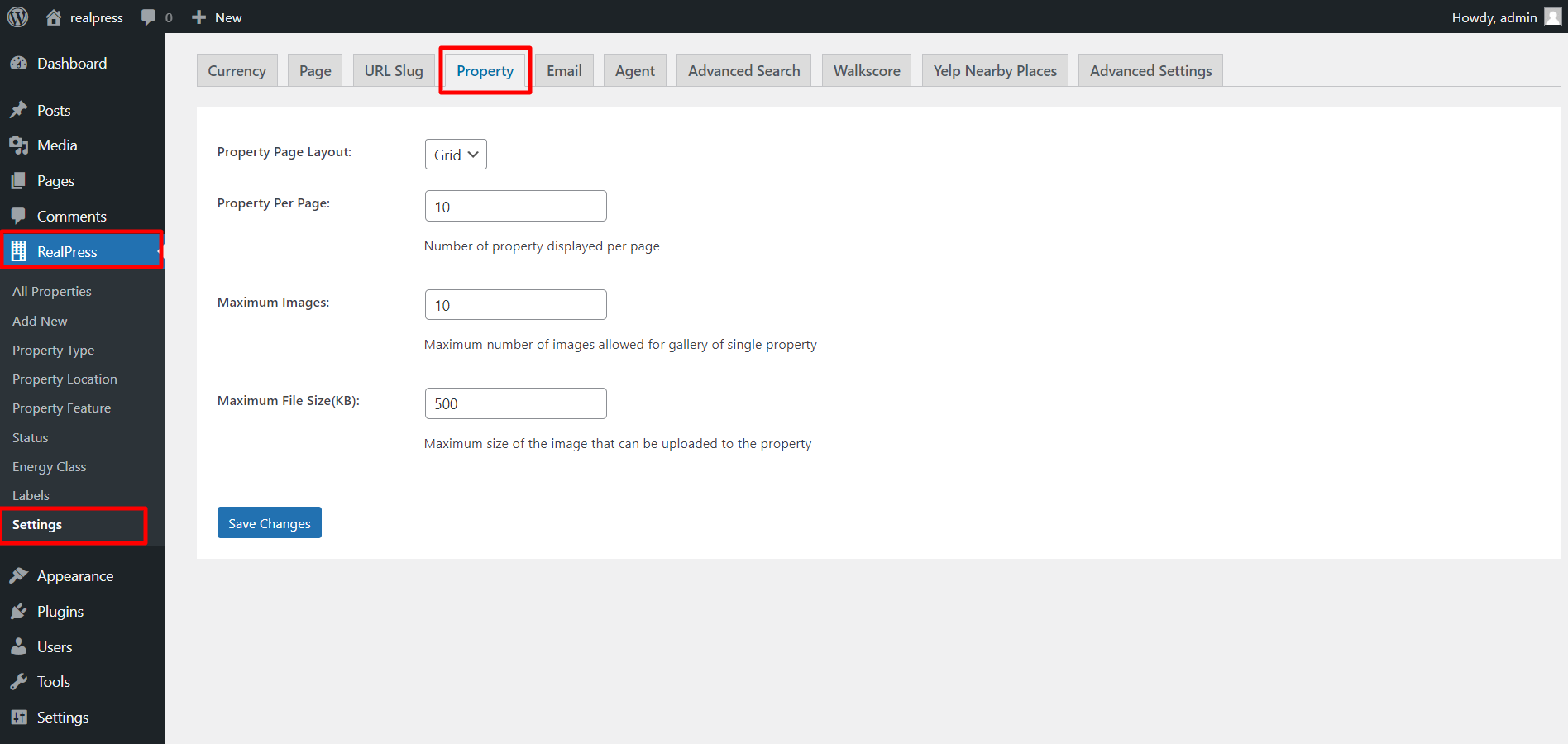
Task: Click the Comments icon in sidebar
Action: (x=18, y=217)
